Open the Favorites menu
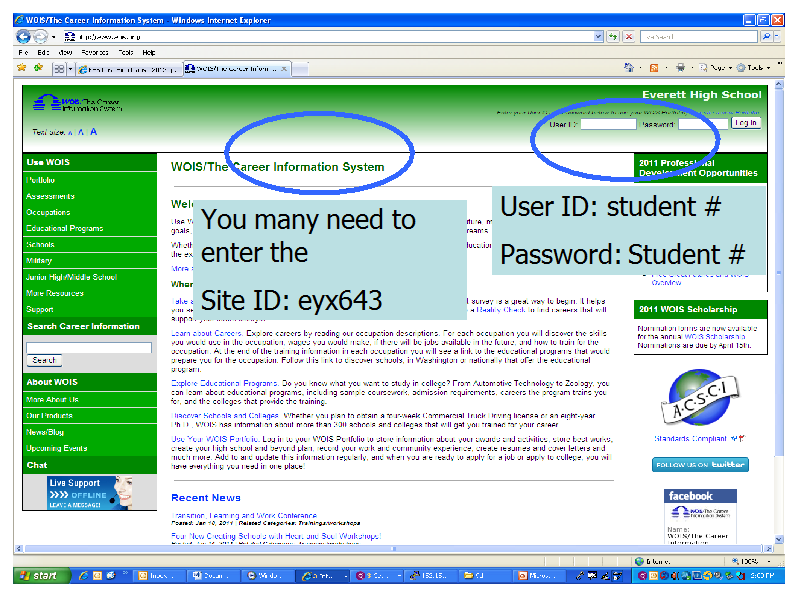 click(95, 52)
